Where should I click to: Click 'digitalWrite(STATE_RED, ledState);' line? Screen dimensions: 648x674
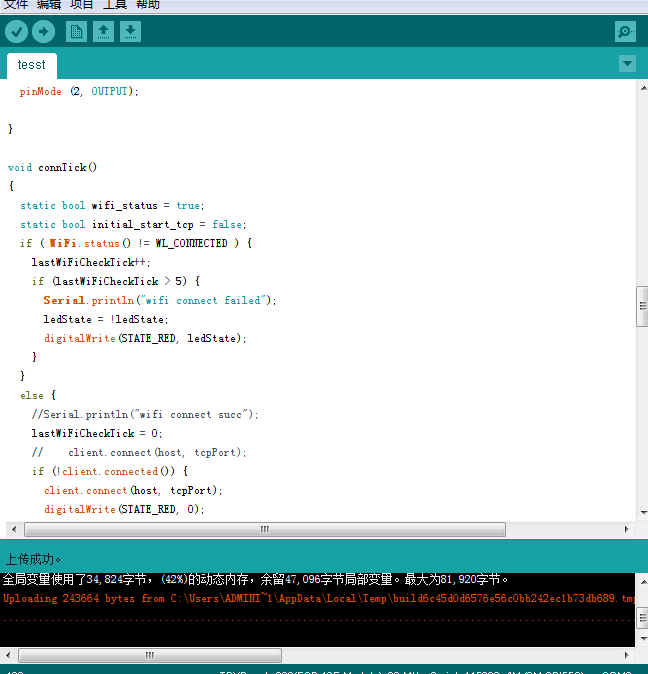[x=145, y=338]
